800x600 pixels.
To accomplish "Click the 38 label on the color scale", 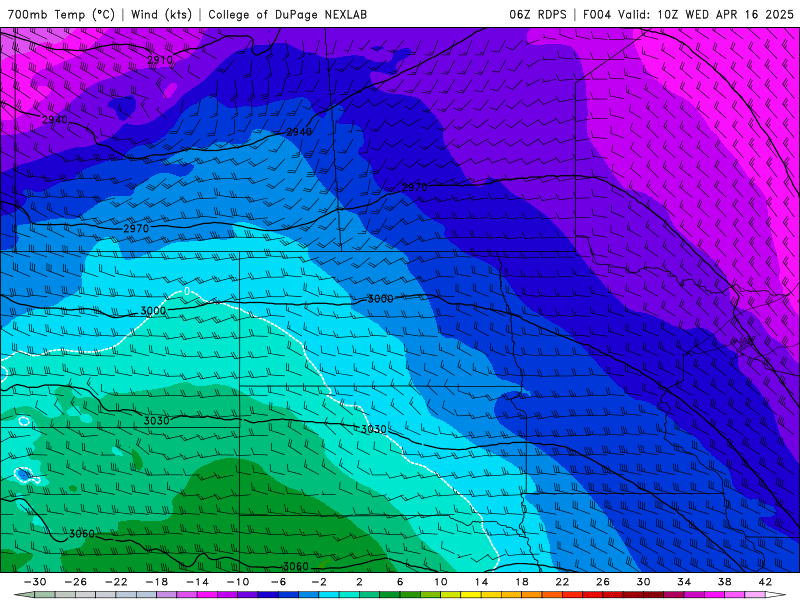I will click(724, 582).
